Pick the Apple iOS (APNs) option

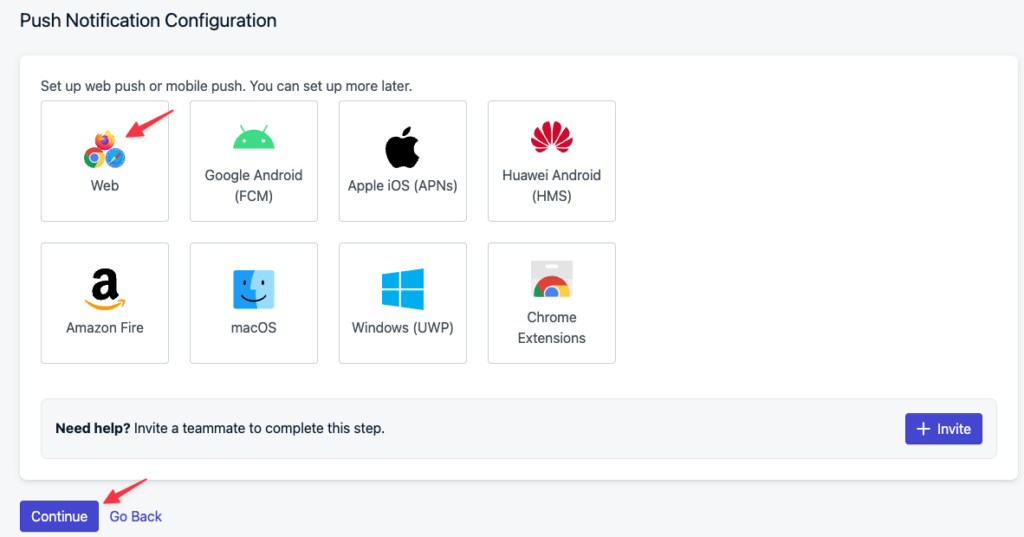pyautogui.click(x=402, y=161)
